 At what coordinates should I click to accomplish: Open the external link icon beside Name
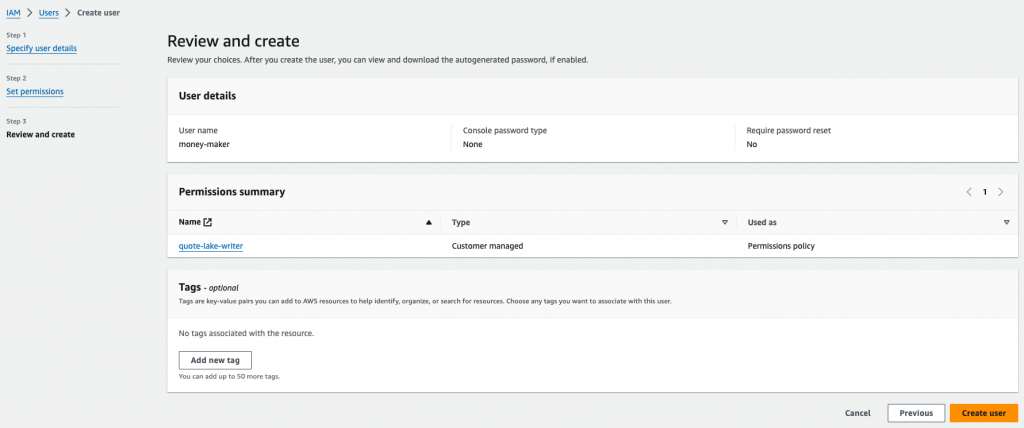point(208,222)
